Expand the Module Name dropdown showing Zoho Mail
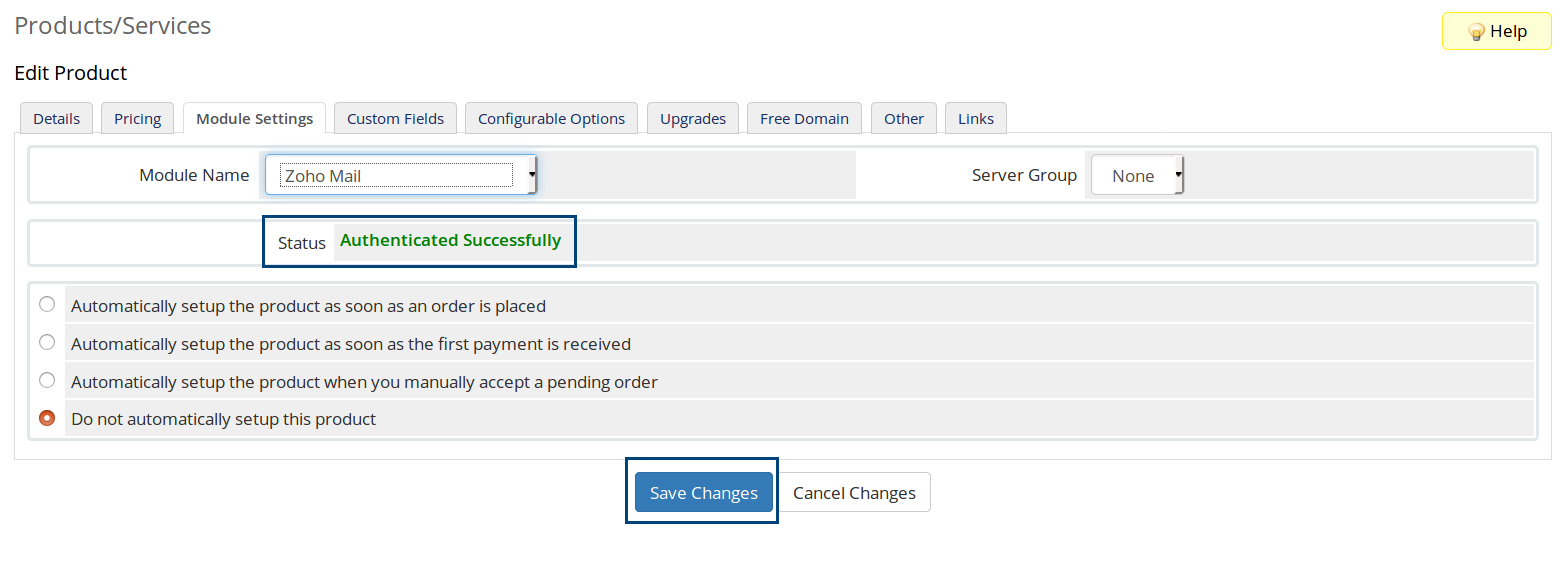Screen dimensions: 1565x565 tap(400, 175)
